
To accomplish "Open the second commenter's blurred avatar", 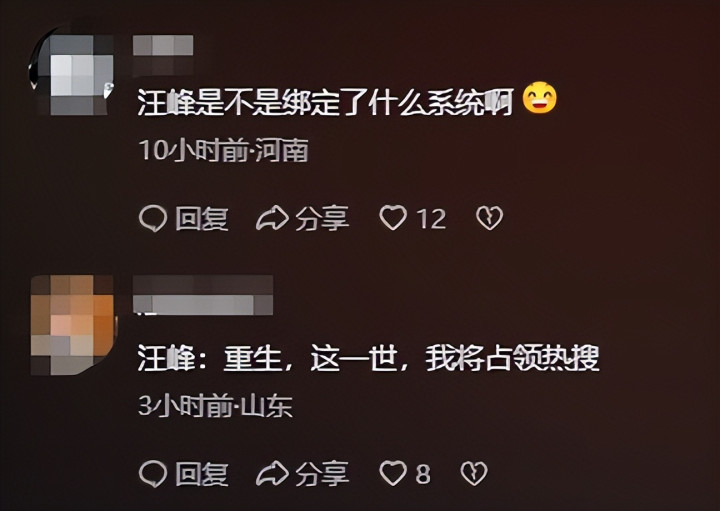I will click(72, 325).
